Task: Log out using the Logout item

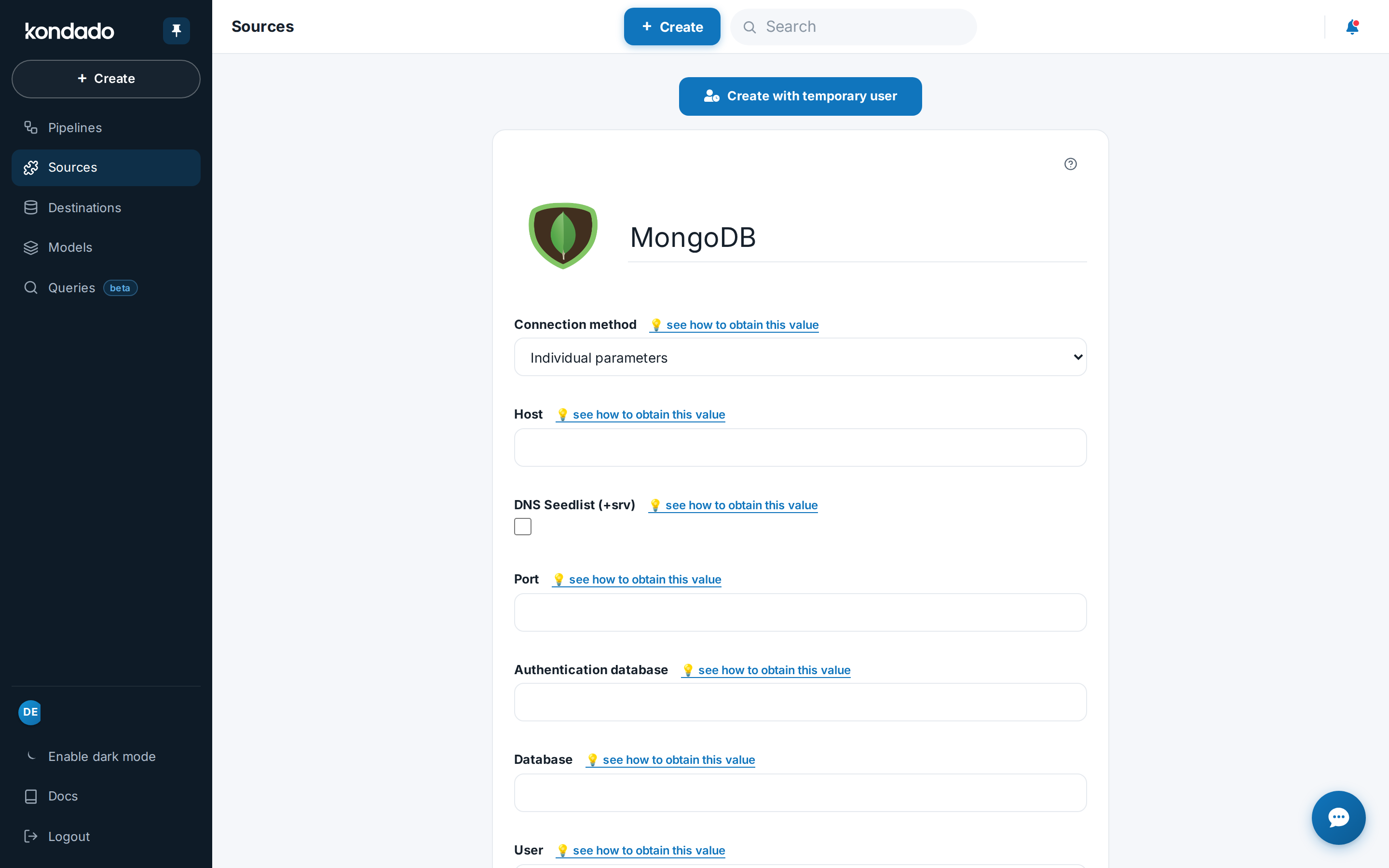Action: [106, 837]
